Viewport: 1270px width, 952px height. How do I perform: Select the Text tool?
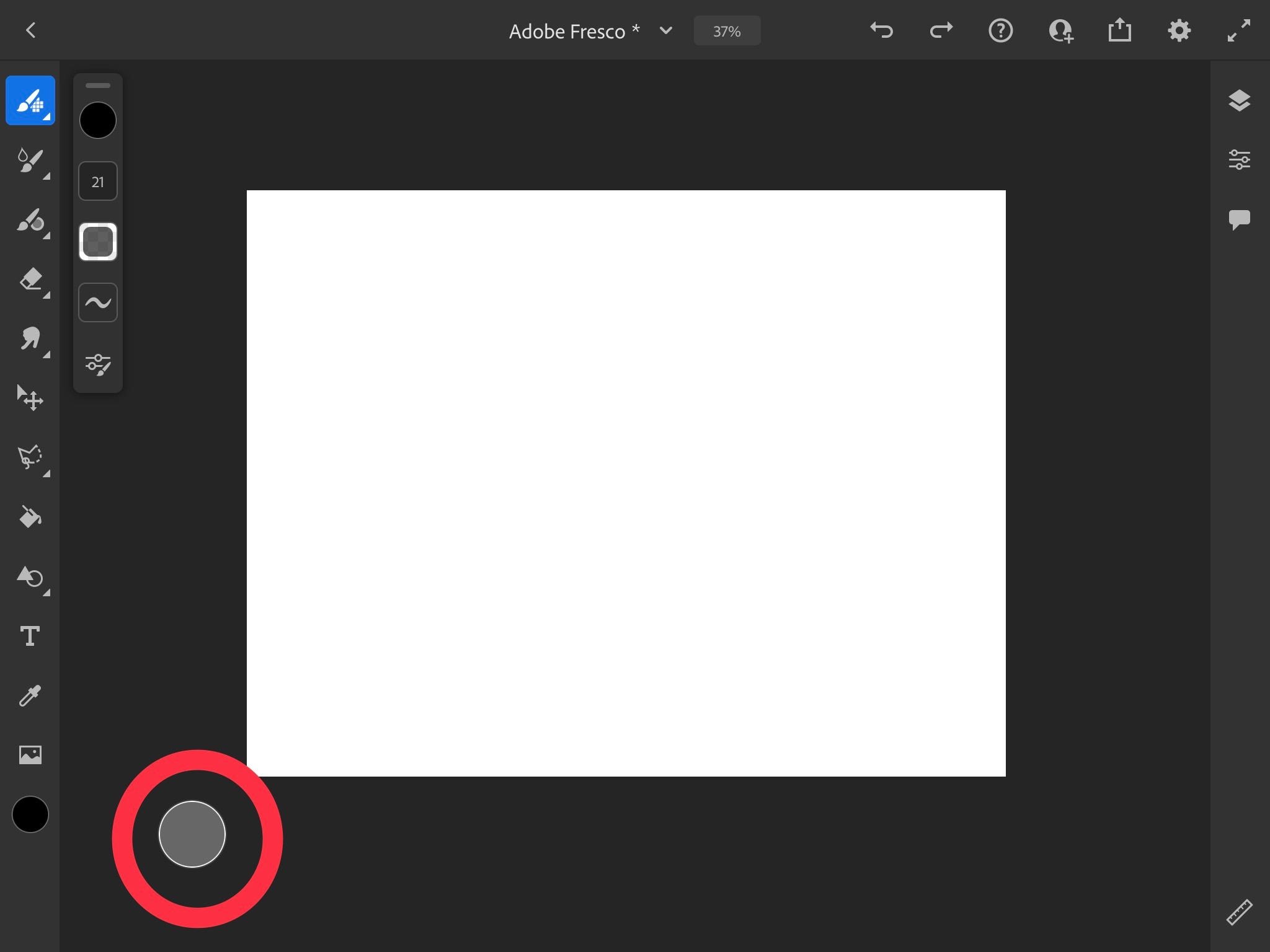coord(30,636)
